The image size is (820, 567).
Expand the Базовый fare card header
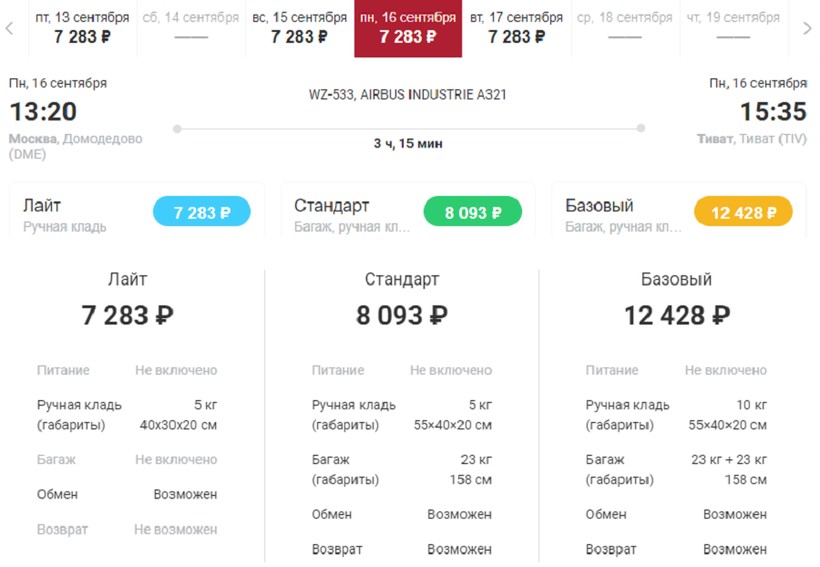click(620, 214)
